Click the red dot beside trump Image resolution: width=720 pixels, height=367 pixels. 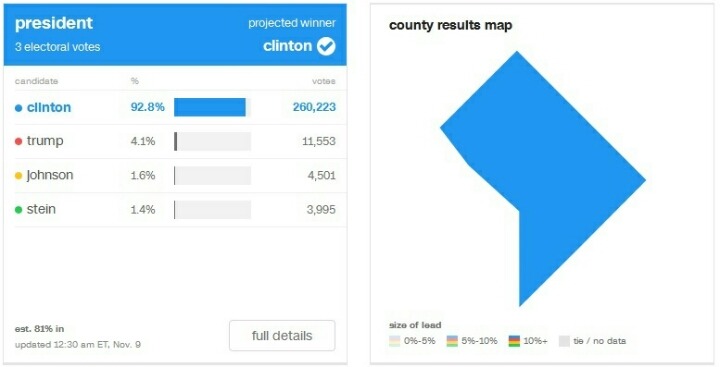[18, 141]
